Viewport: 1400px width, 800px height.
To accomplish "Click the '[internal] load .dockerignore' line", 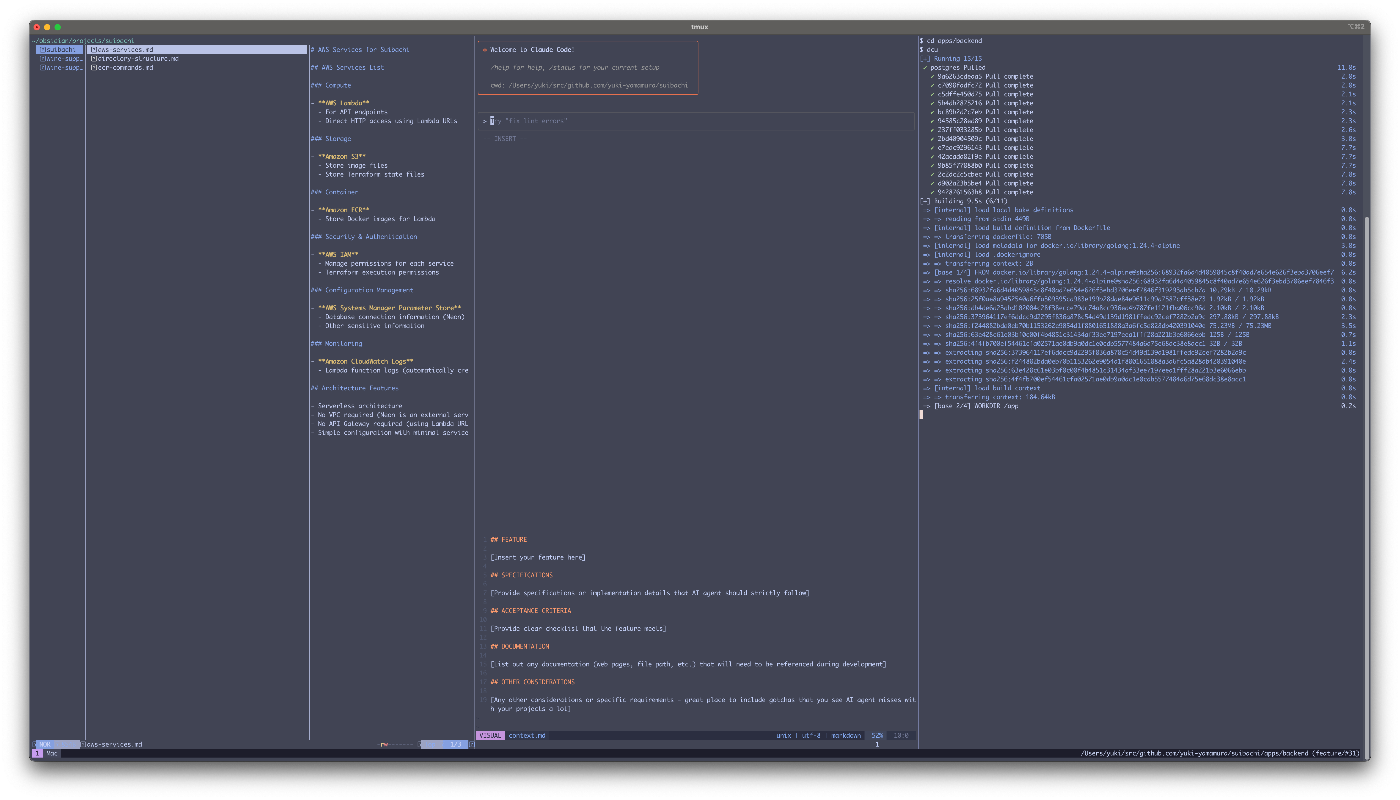I will pos(982,254).
